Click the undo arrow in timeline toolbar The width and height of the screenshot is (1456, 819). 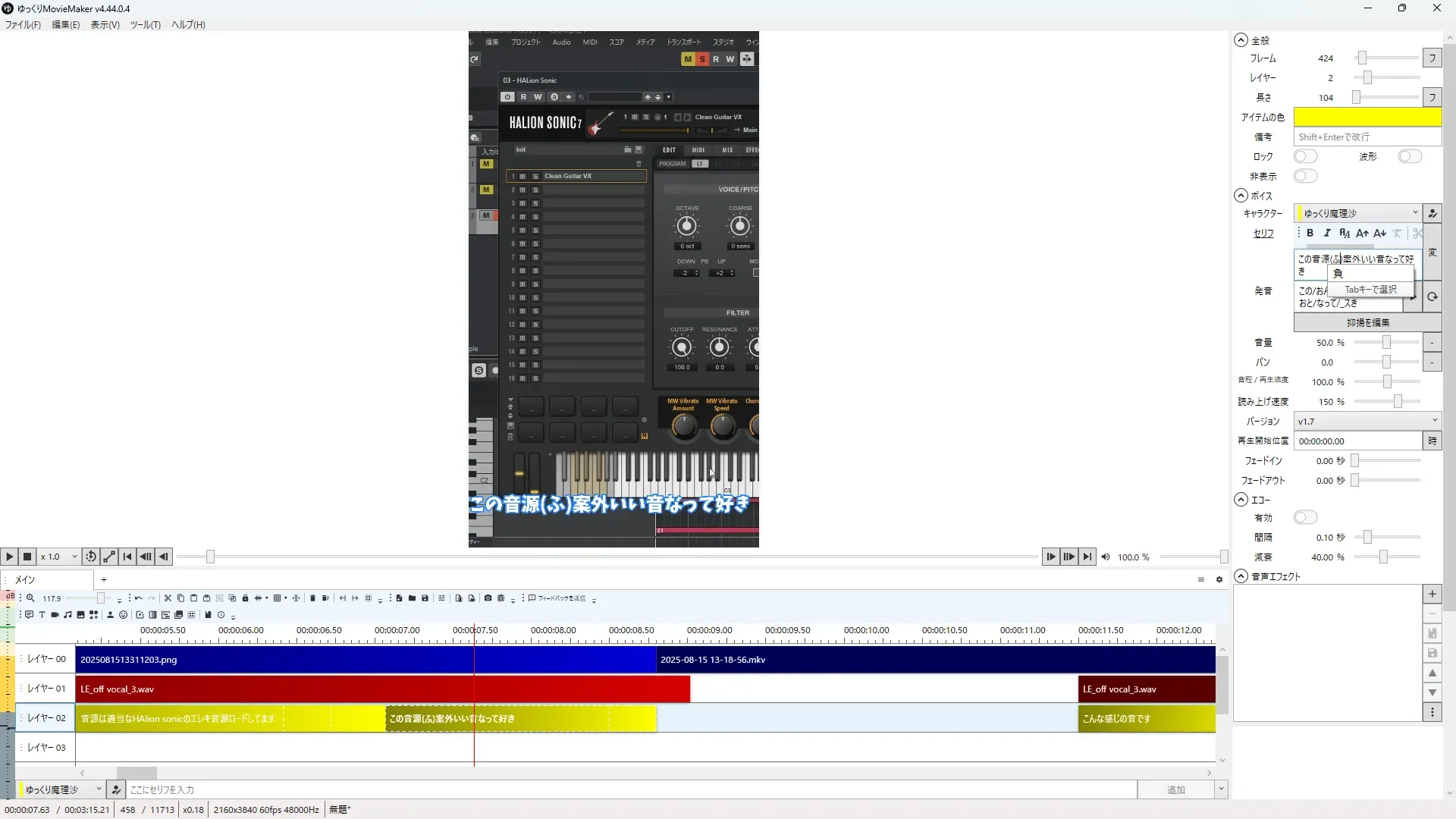pyautogui.click(x=138, y=598)
